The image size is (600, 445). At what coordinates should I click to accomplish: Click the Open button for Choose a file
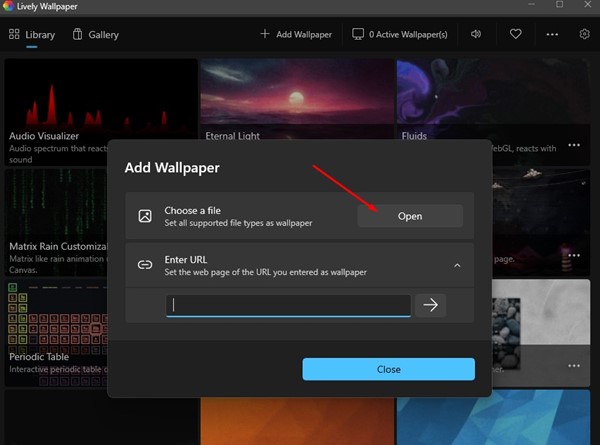pyautogui.click(x=410, y=216)
